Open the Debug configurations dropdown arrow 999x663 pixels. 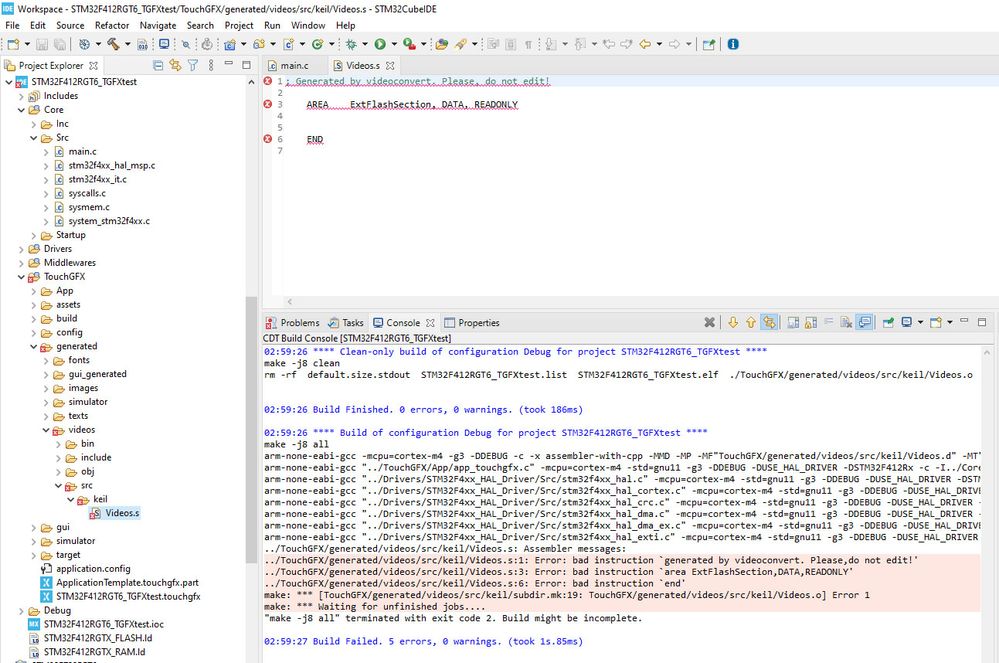(364, 44)
